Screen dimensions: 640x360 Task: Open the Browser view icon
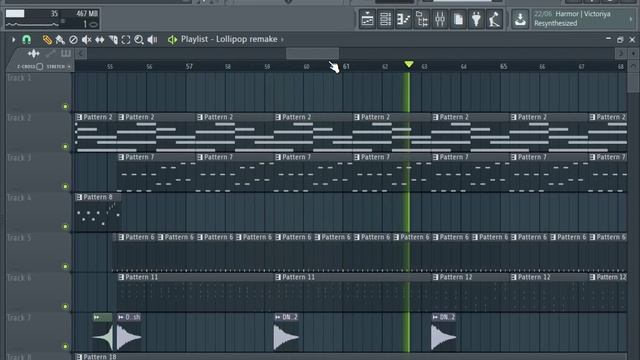click(422, 19)
